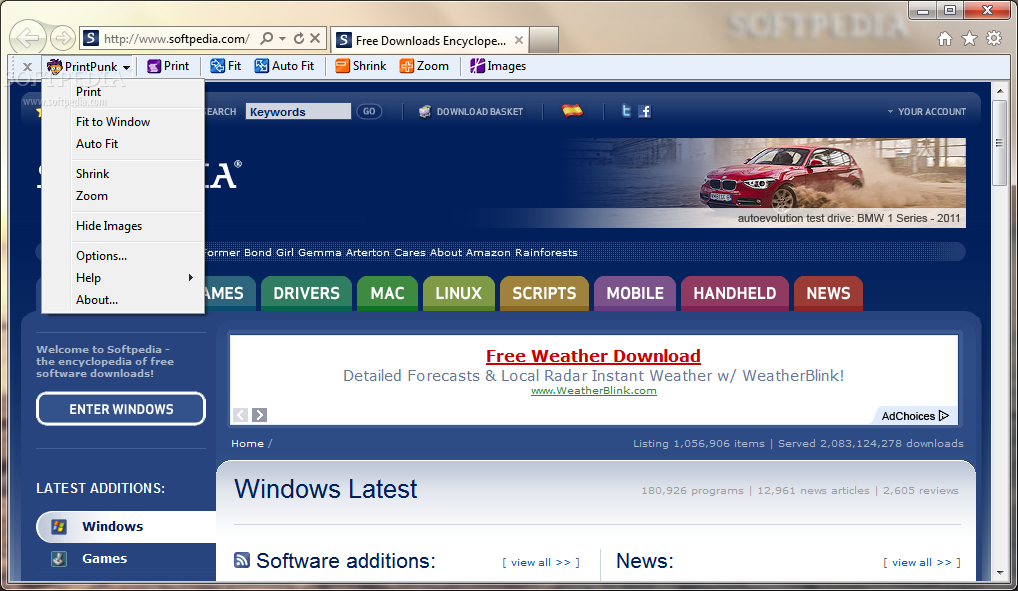Open the Facebook icon
1018x591 pixels.
644,112
